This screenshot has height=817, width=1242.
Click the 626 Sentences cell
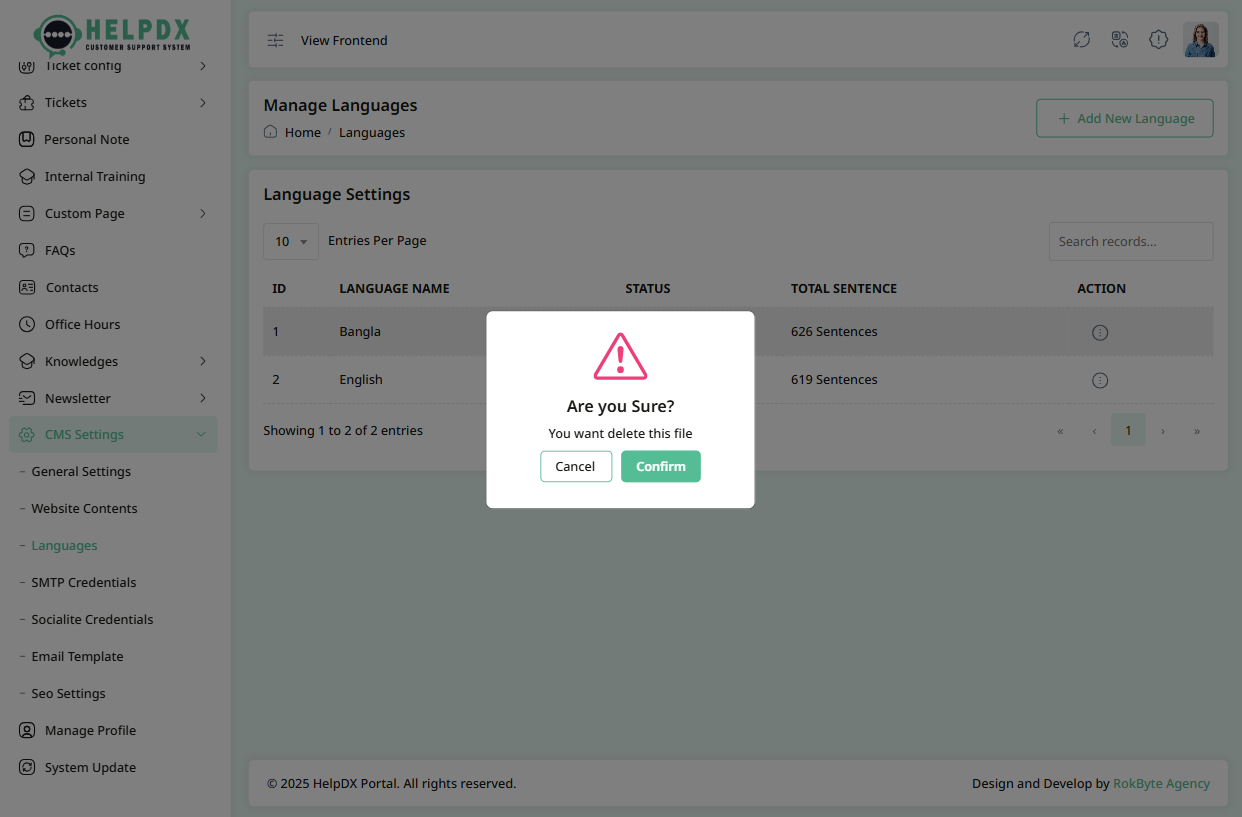tap(834, 331)
